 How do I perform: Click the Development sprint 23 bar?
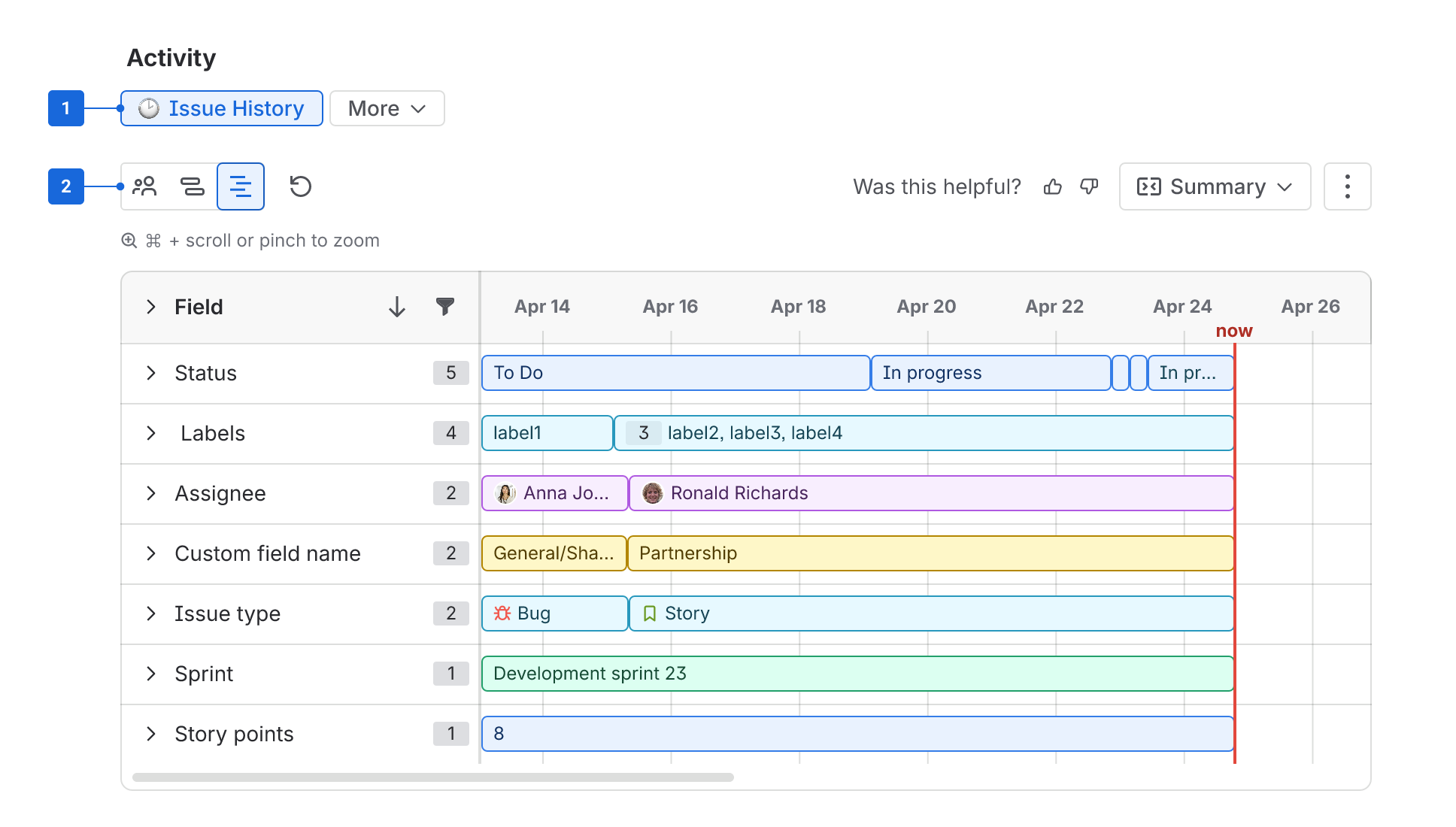[x=857, y=674]
